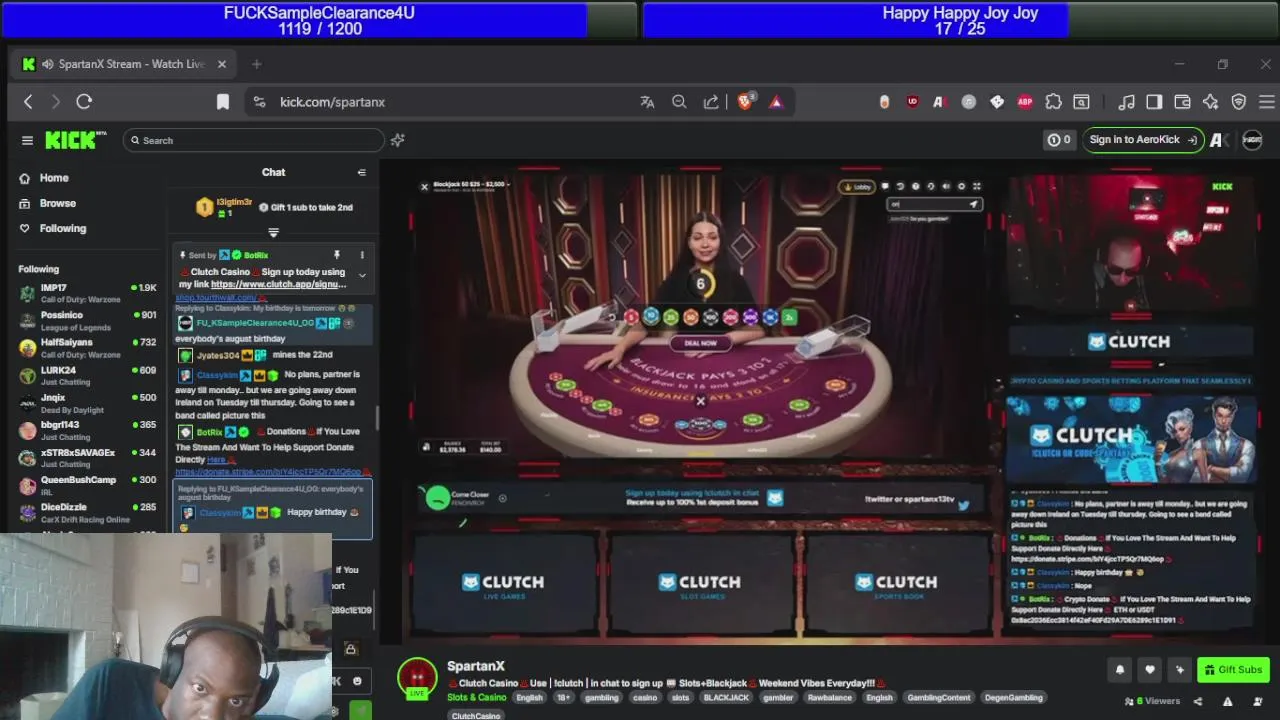Open the xSTR8xSAVAGEx channel in Following
Image resolution: width=1280 pixels, height=720 pixels.
(88, 458)
